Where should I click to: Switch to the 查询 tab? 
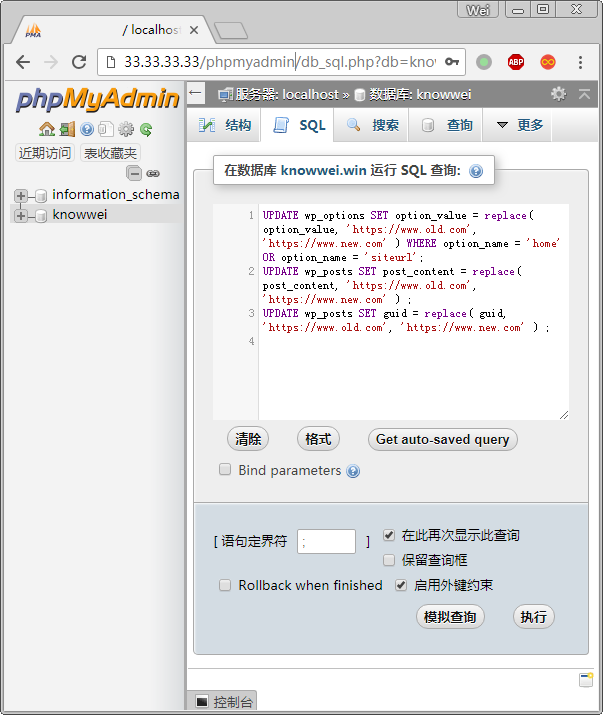point(446,125)
